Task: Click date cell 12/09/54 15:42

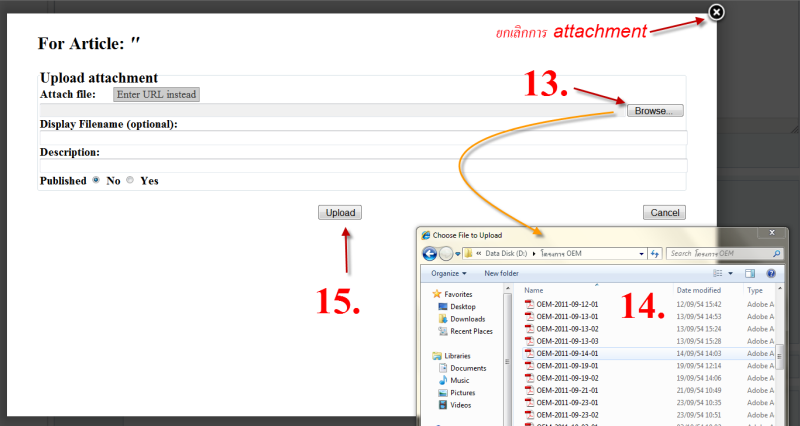Action: point(699,304)
